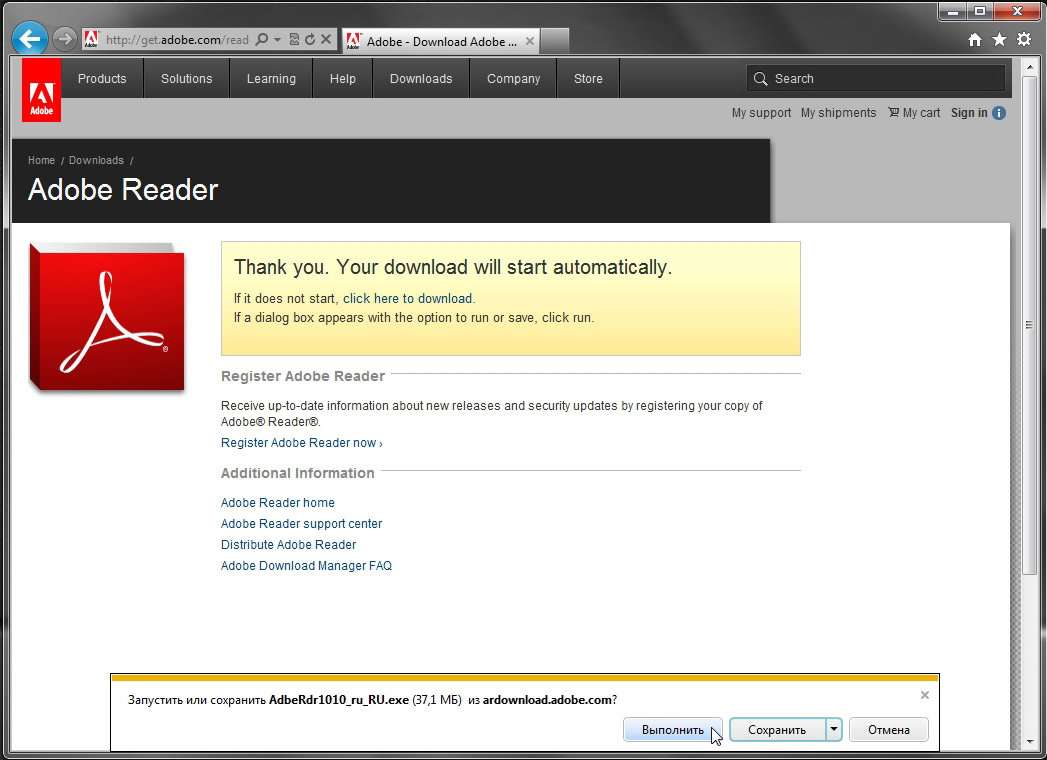Open the browser Home icon
This screenshot has width=1047, height=760.
pos(975,40)
